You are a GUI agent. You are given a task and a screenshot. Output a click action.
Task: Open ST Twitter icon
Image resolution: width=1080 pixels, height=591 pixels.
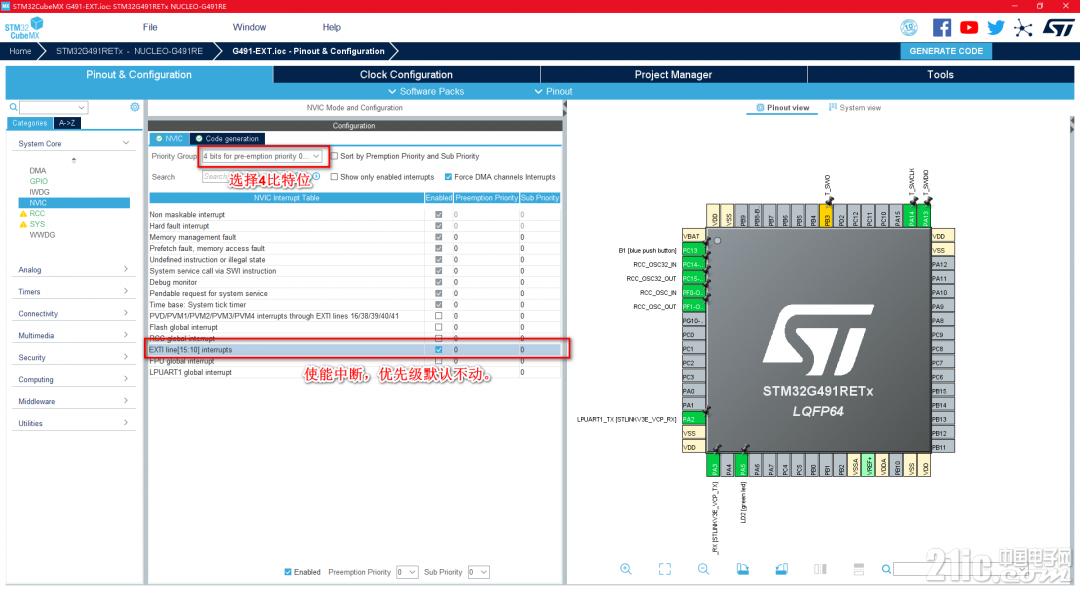pos(995,28)
